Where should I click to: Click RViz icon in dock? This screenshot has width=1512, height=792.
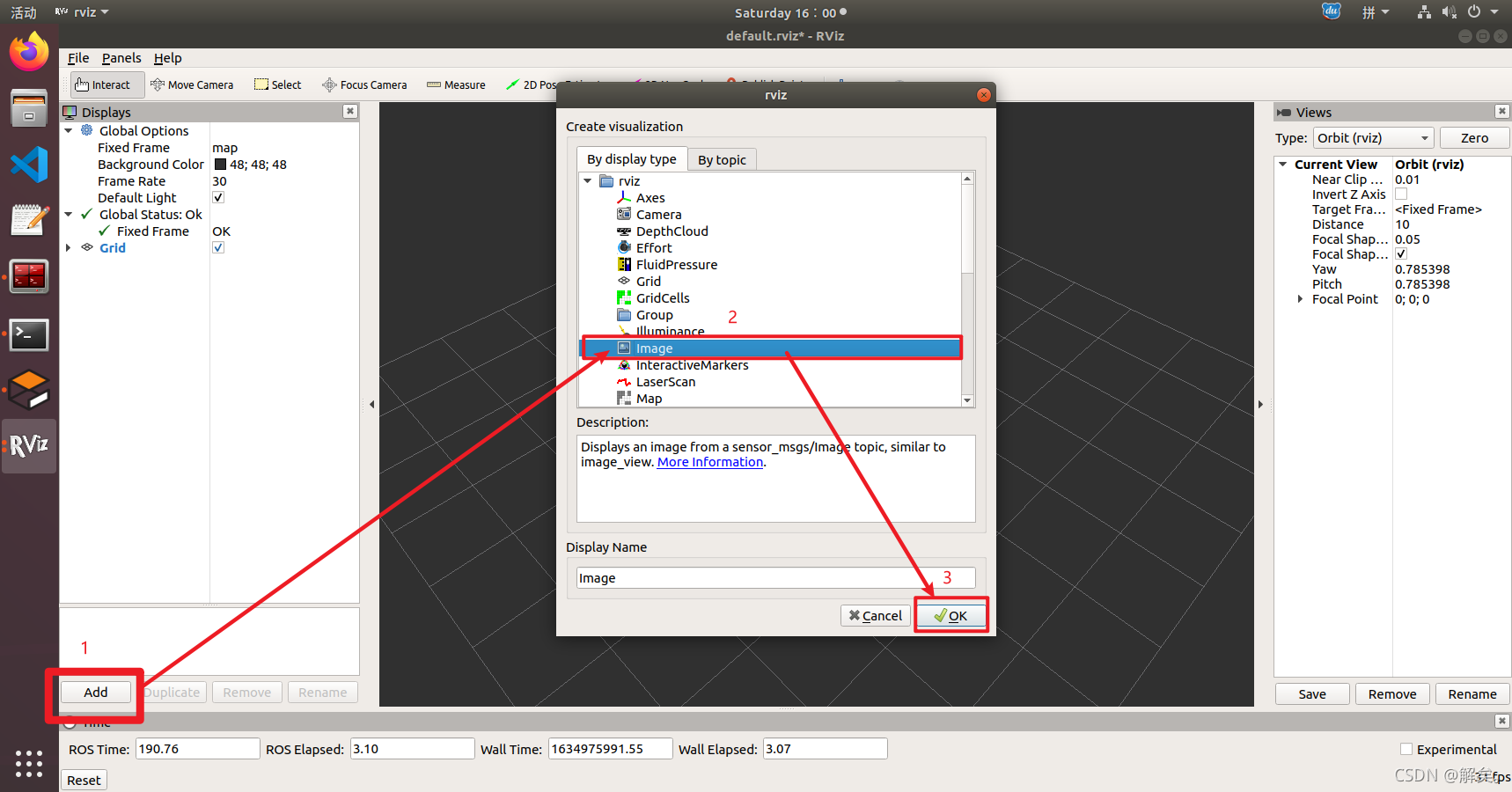[x=29, y=446]
